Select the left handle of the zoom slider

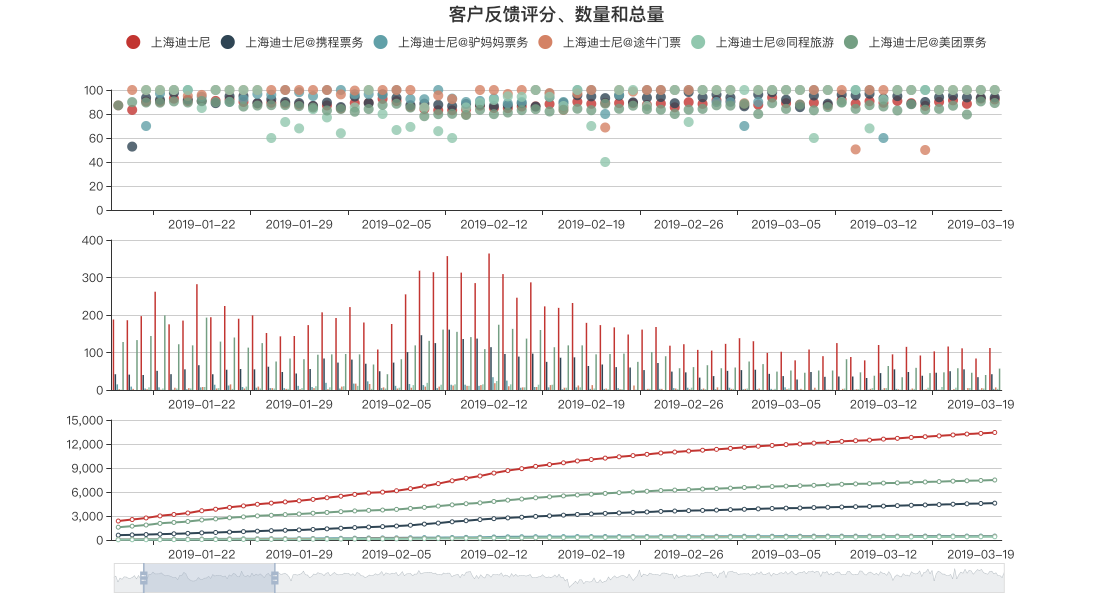pos(143,579)
